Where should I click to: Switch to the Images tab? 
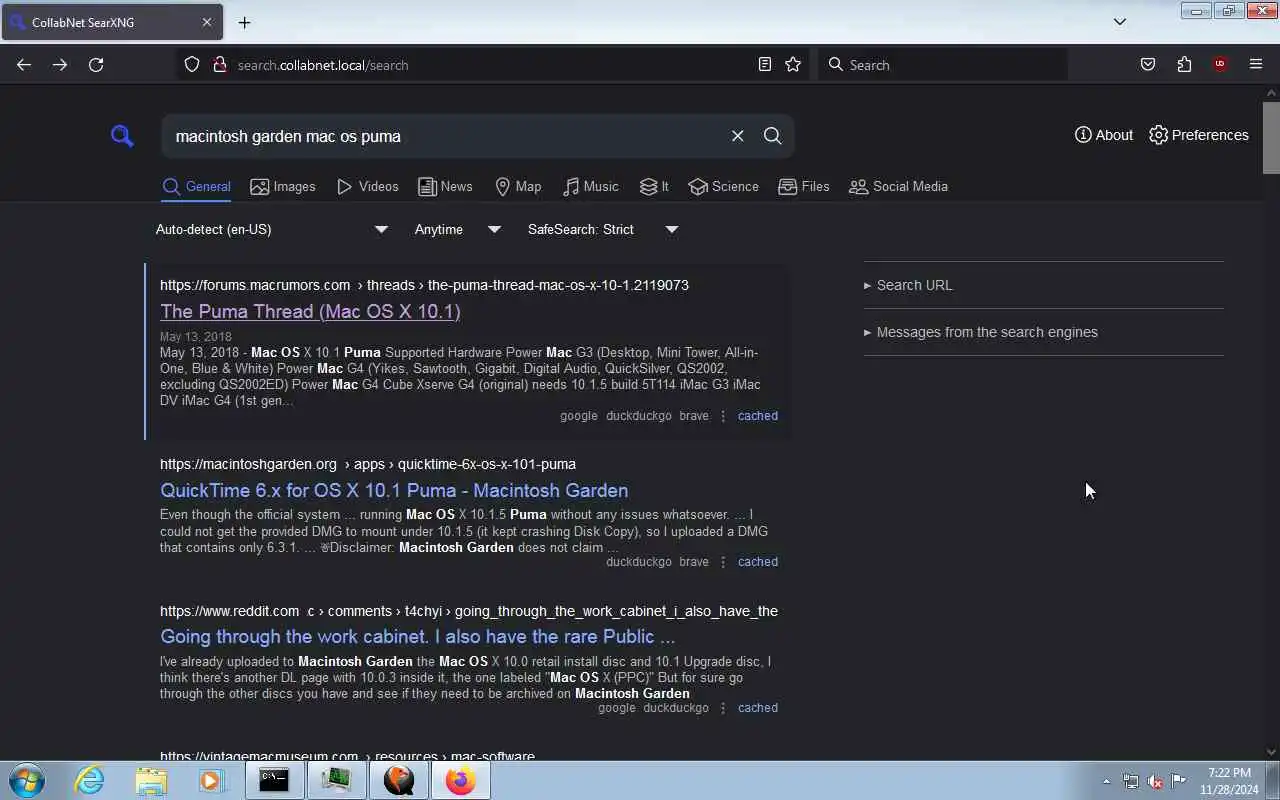pos(283,187)
